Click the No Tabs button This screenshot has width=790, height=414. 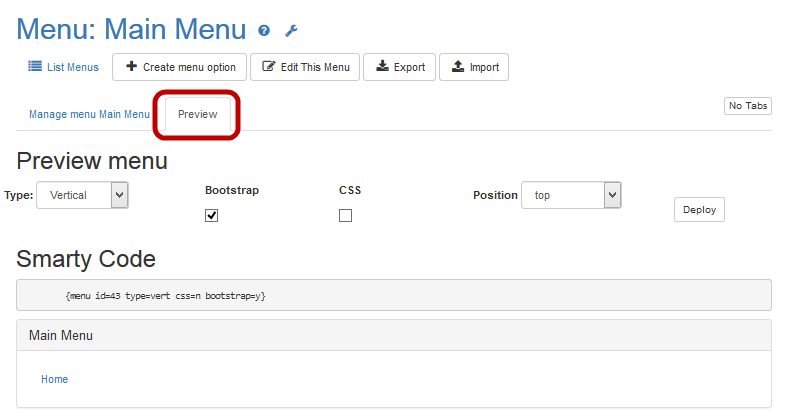click(x=747, y=106)
